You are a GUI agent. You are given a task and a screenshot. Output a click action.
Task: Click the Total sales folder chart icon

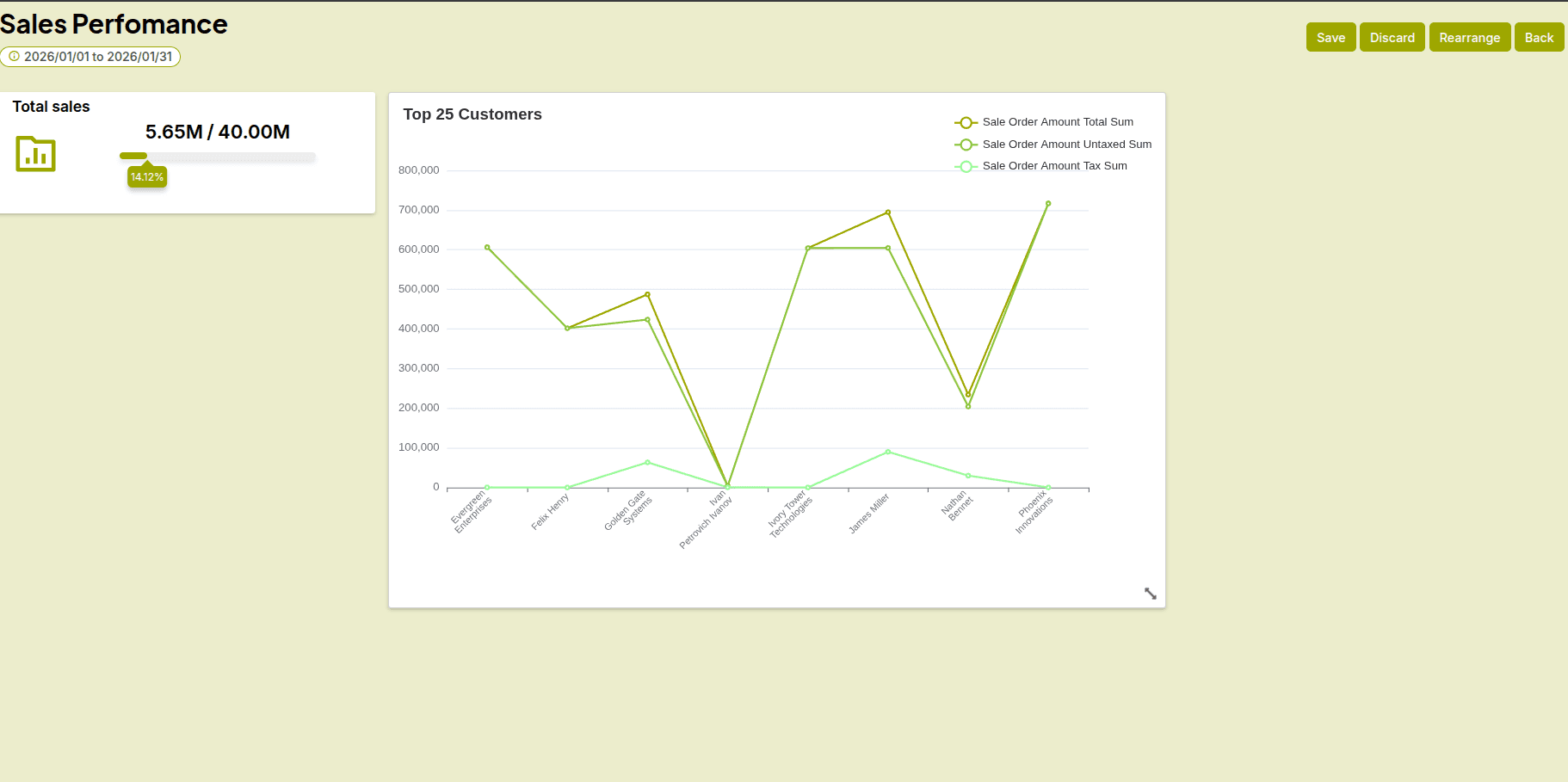[35, 154]
